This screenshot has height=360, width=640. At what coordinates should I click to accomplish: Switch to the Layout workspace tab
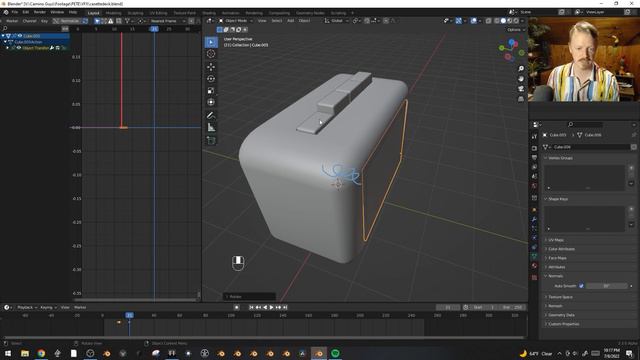tap(93, 13)
